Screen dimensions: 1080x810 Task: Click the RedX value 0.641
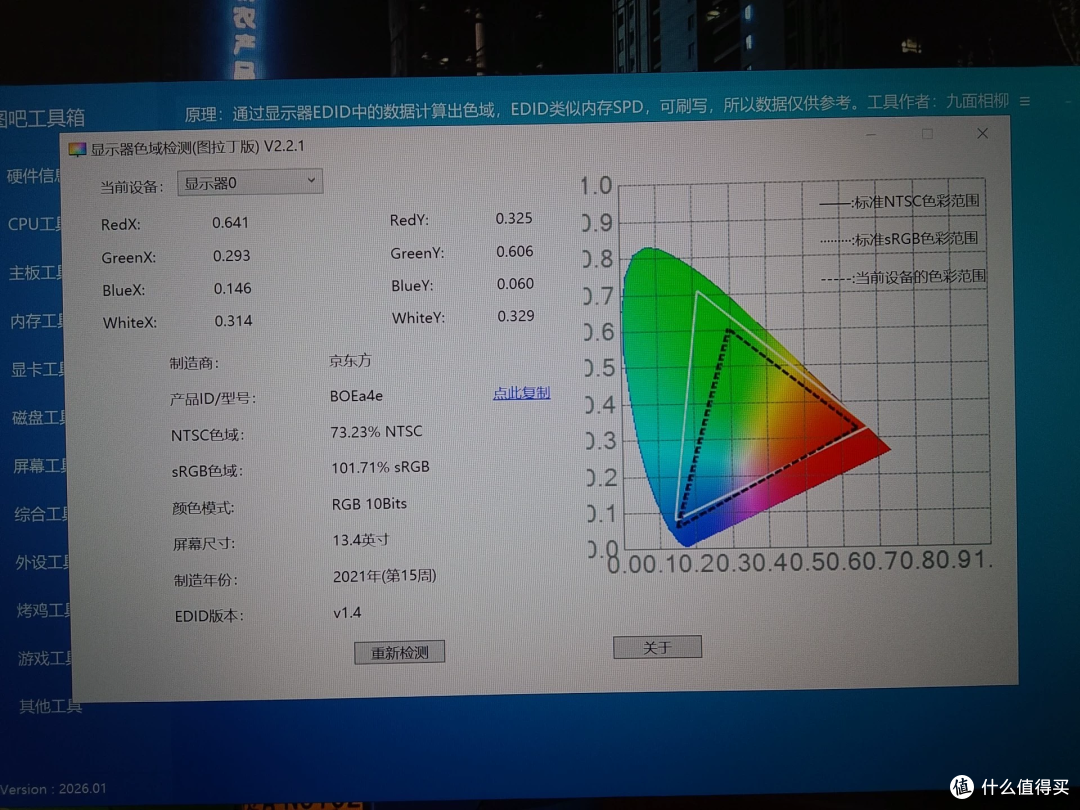click(x=230, y=222)
